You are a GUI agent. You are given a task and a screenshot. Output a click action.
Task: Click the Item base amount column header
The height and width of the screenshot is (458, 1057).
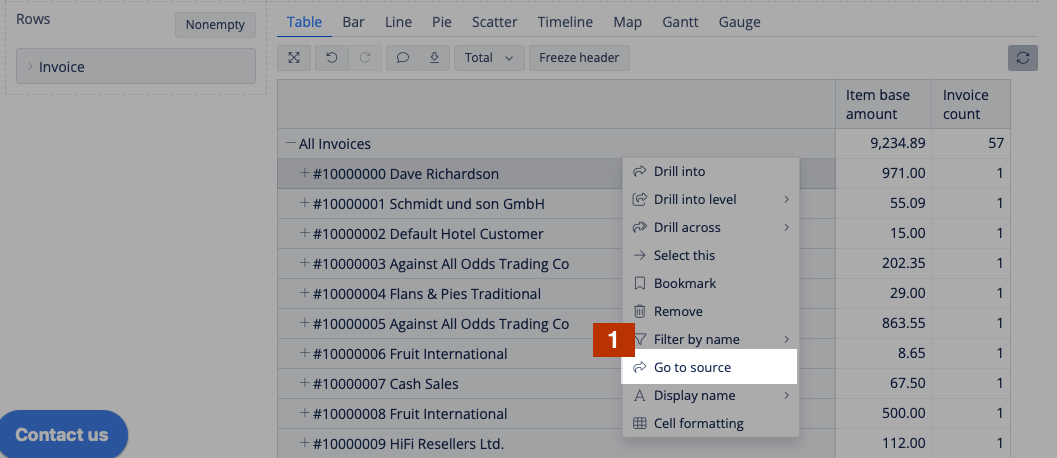pyautogui.click(x=878, y=104)
